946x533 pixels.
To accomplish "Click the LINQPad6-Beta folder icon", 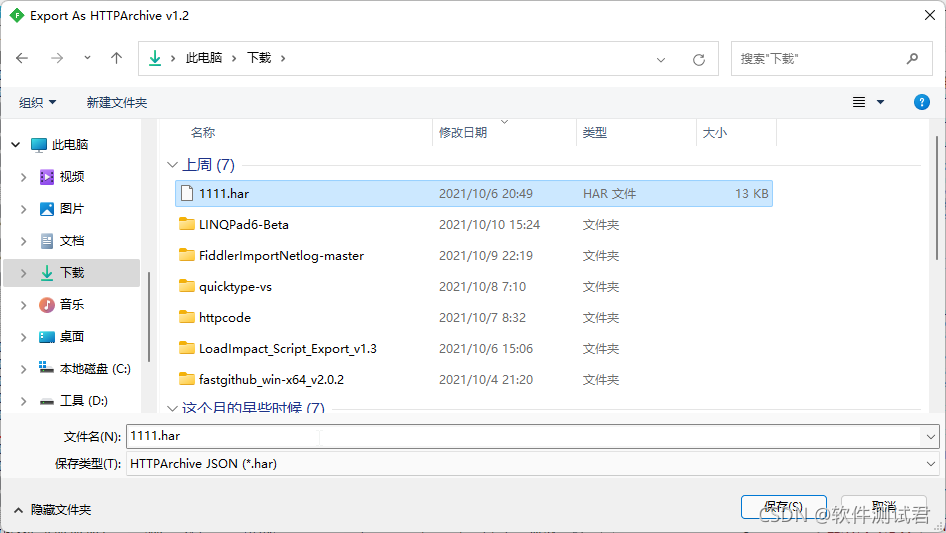I will tap(187, 224).
